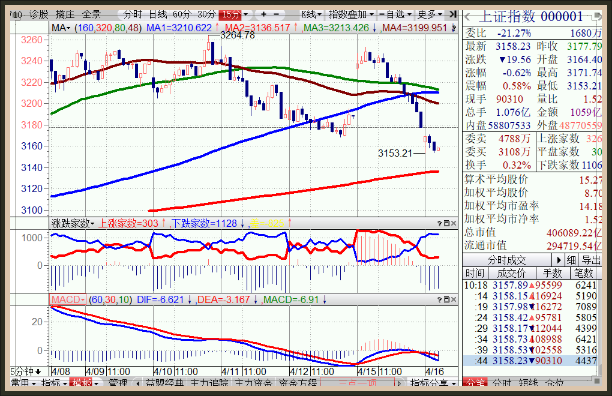Select the 10:18 trade row

coord(530,285)
